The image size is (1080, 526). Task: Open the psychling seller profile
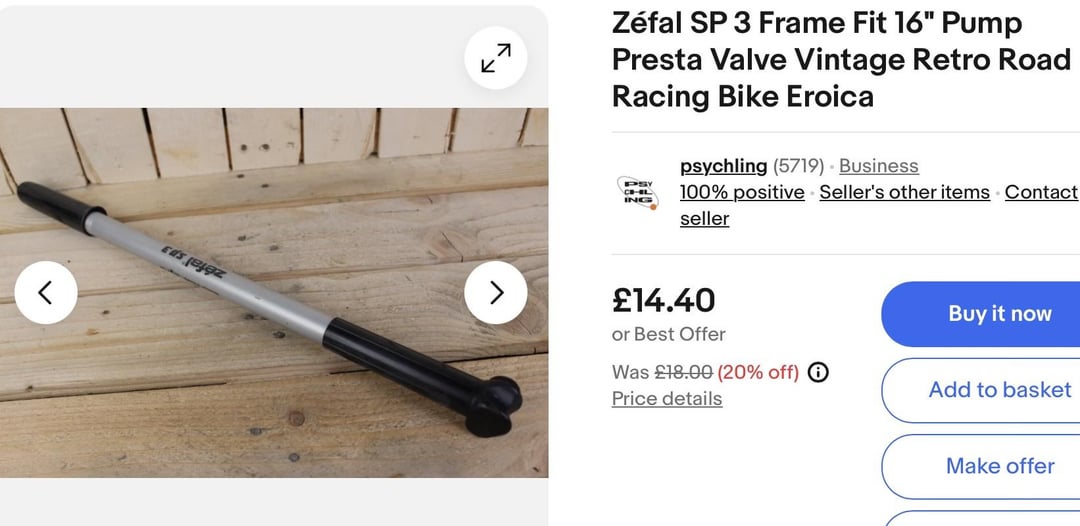[723, 166]
